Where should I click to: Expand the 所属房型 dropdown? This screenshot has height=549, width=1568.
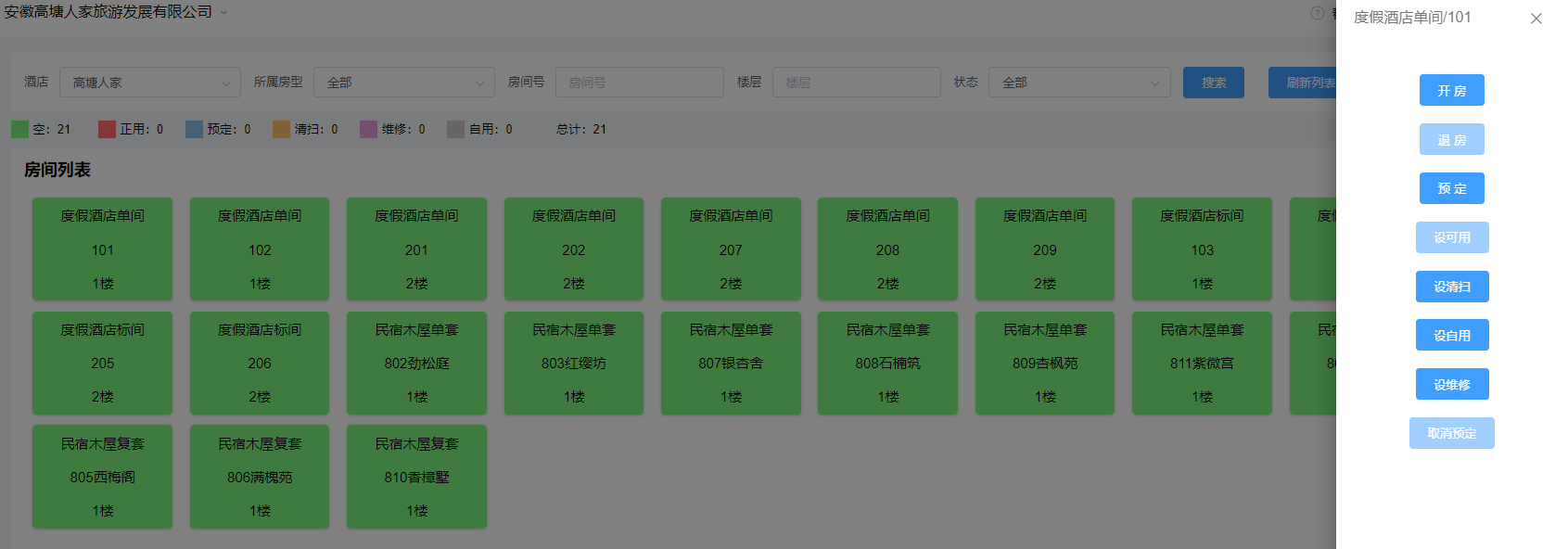point(403,83)
